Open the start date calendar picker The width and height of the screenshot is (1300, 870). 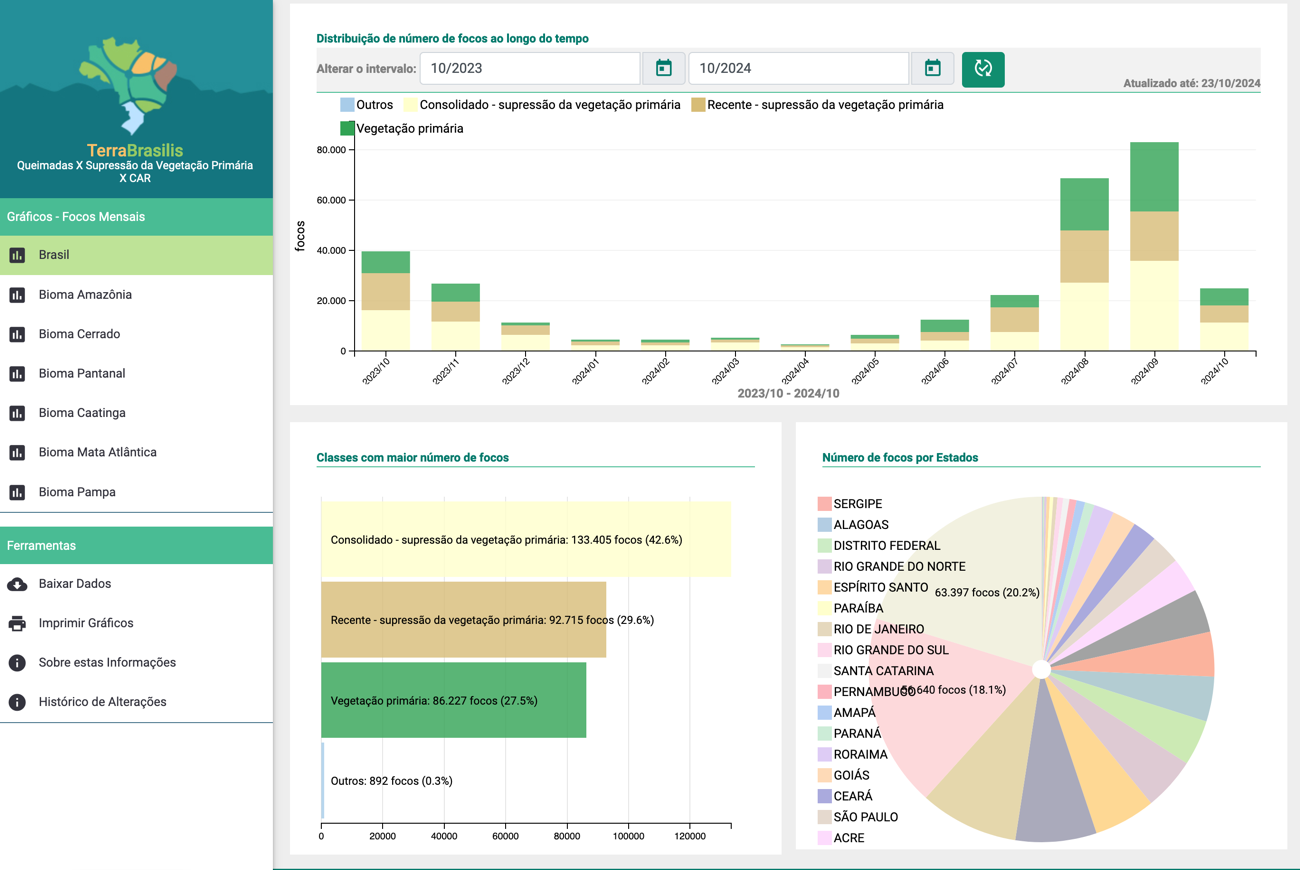[x=664, y=69]
